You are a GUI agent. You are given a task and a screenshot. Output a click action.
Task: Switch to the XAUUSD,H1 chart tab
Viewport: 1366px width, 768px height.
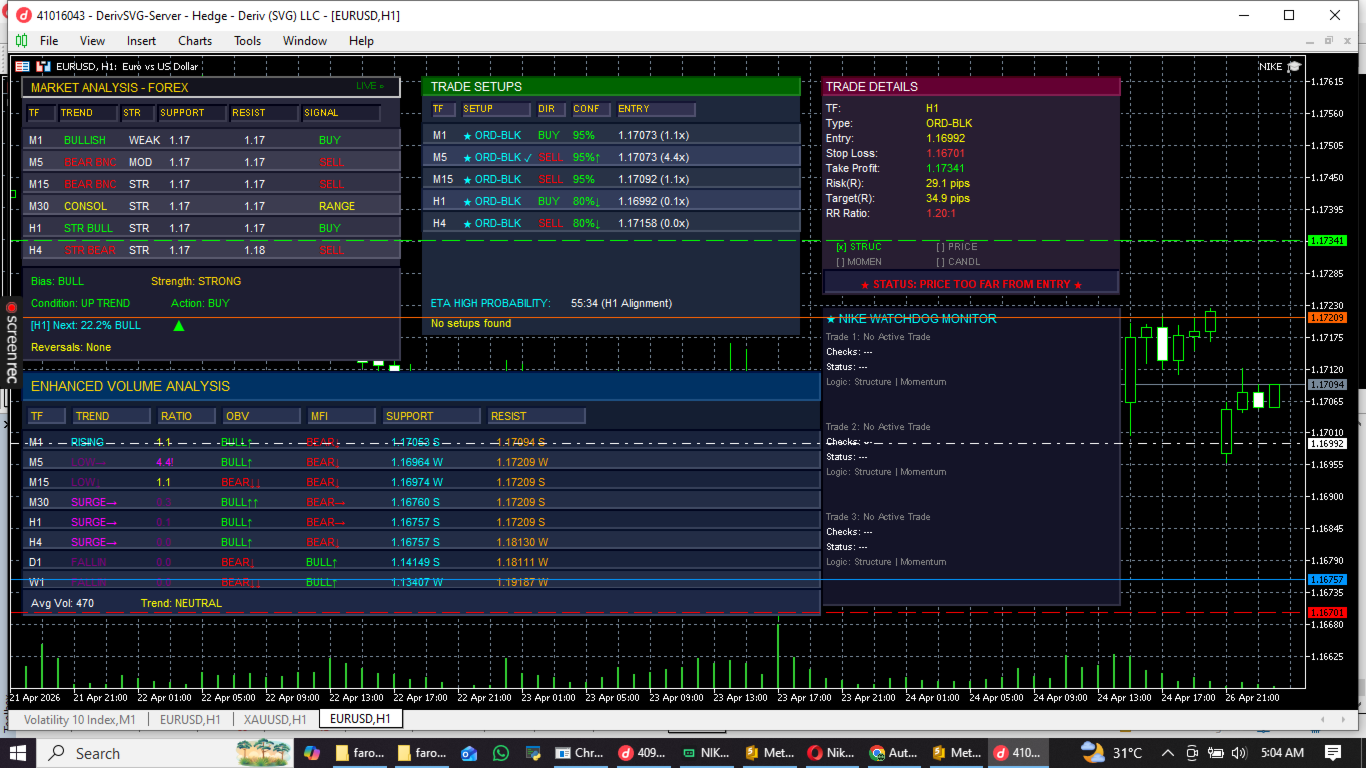click(x=275, y=719)
